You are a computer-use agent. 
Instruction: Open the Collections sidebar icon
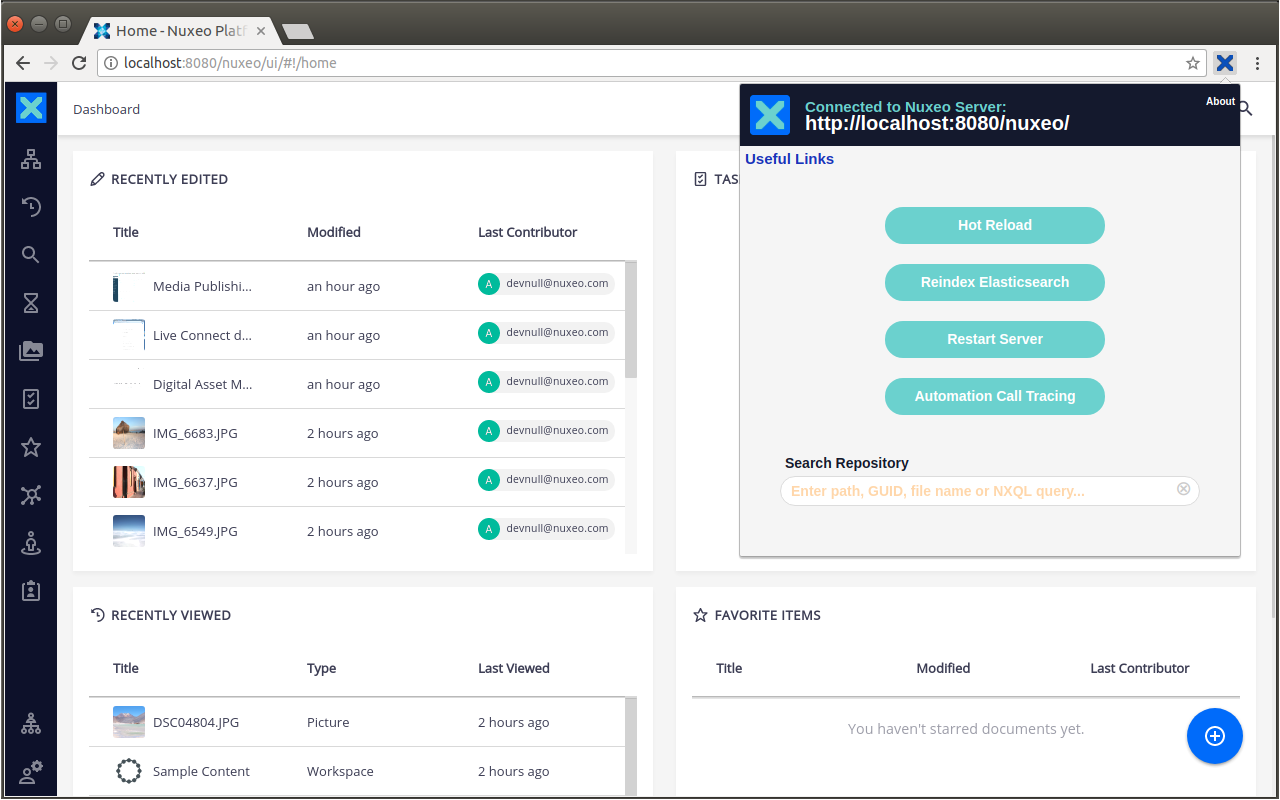31,495
